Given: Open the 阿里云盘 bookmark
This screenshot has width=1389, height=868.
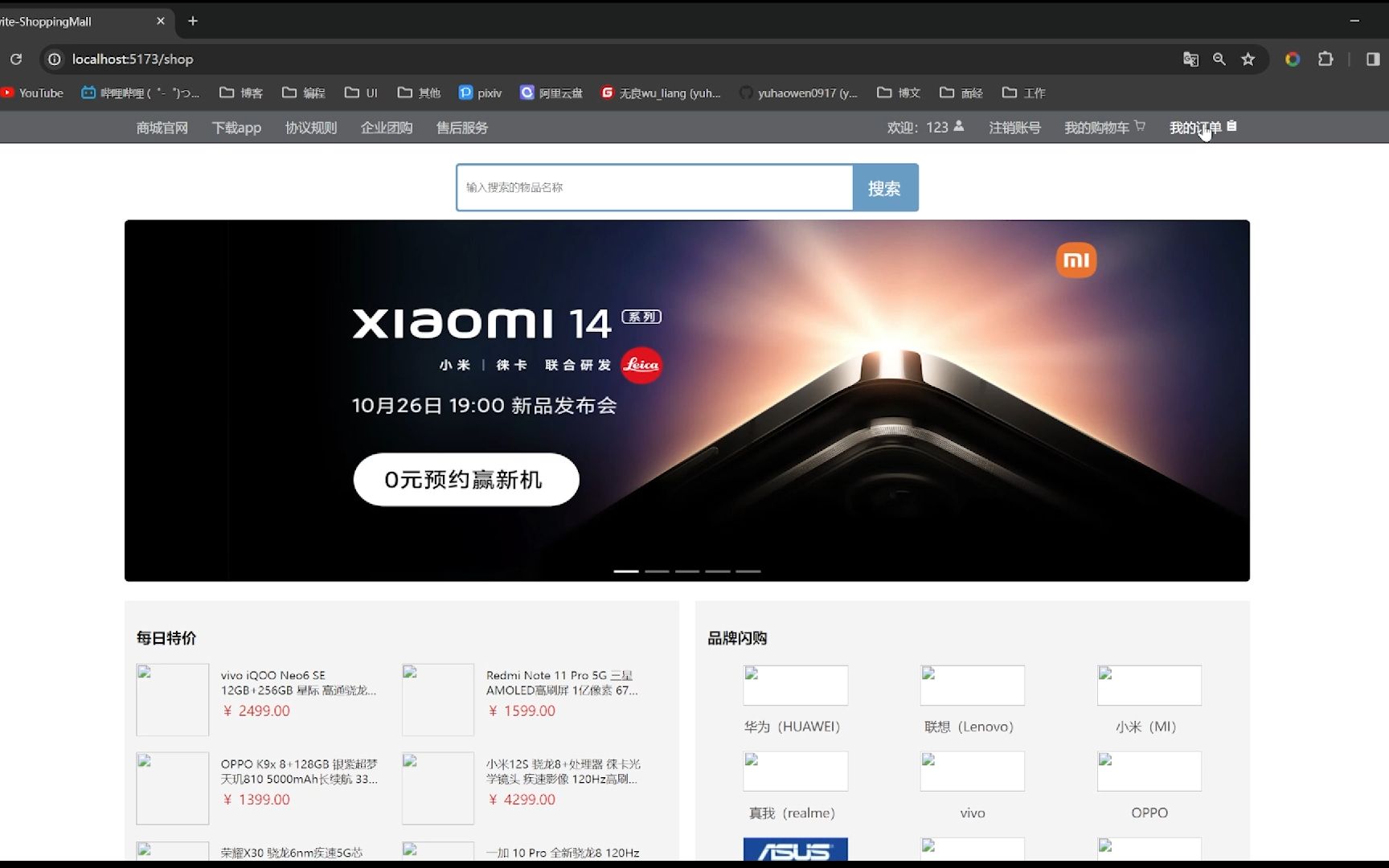Looking at the screenshot, I should [x=551, y=92].
